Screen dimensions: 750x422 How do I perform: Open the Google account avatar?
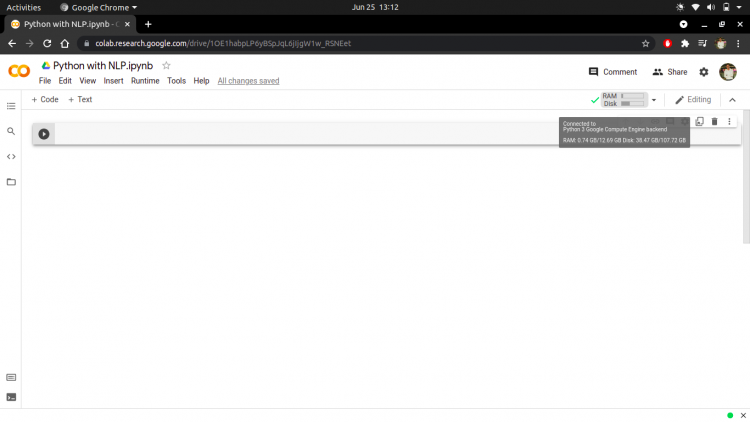(728, 72)
